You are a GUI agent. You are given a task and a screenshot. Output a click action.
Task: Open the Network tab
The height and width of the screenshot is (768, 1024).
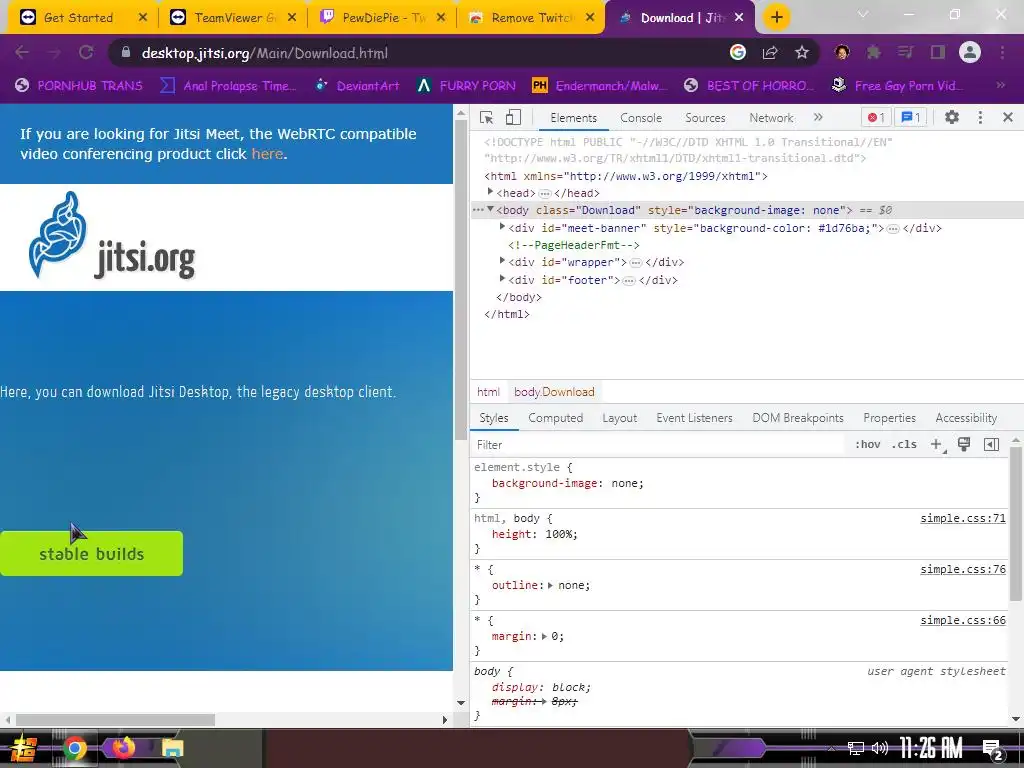[771, 118]
